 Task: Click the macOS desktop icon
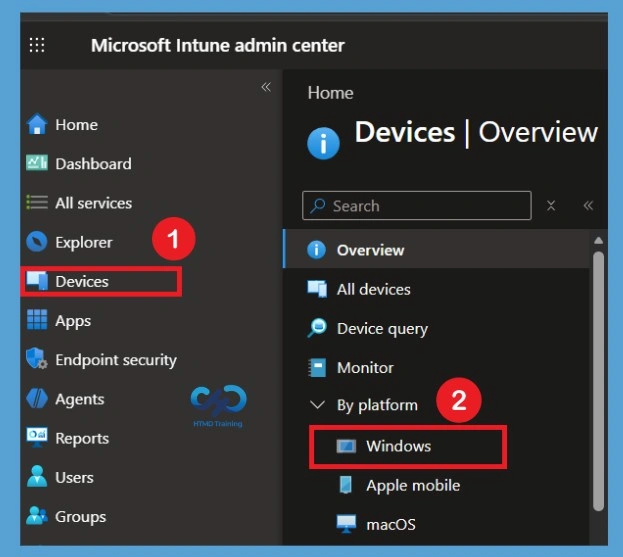point(346,524)
